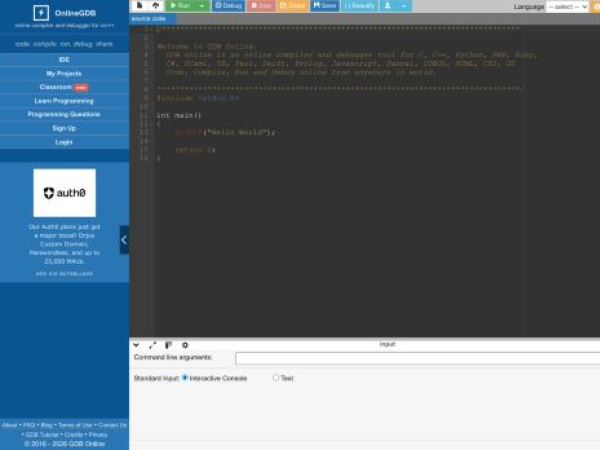Collapse the input panel with chevron
600x450 pixels.
(x=136, y=345)
